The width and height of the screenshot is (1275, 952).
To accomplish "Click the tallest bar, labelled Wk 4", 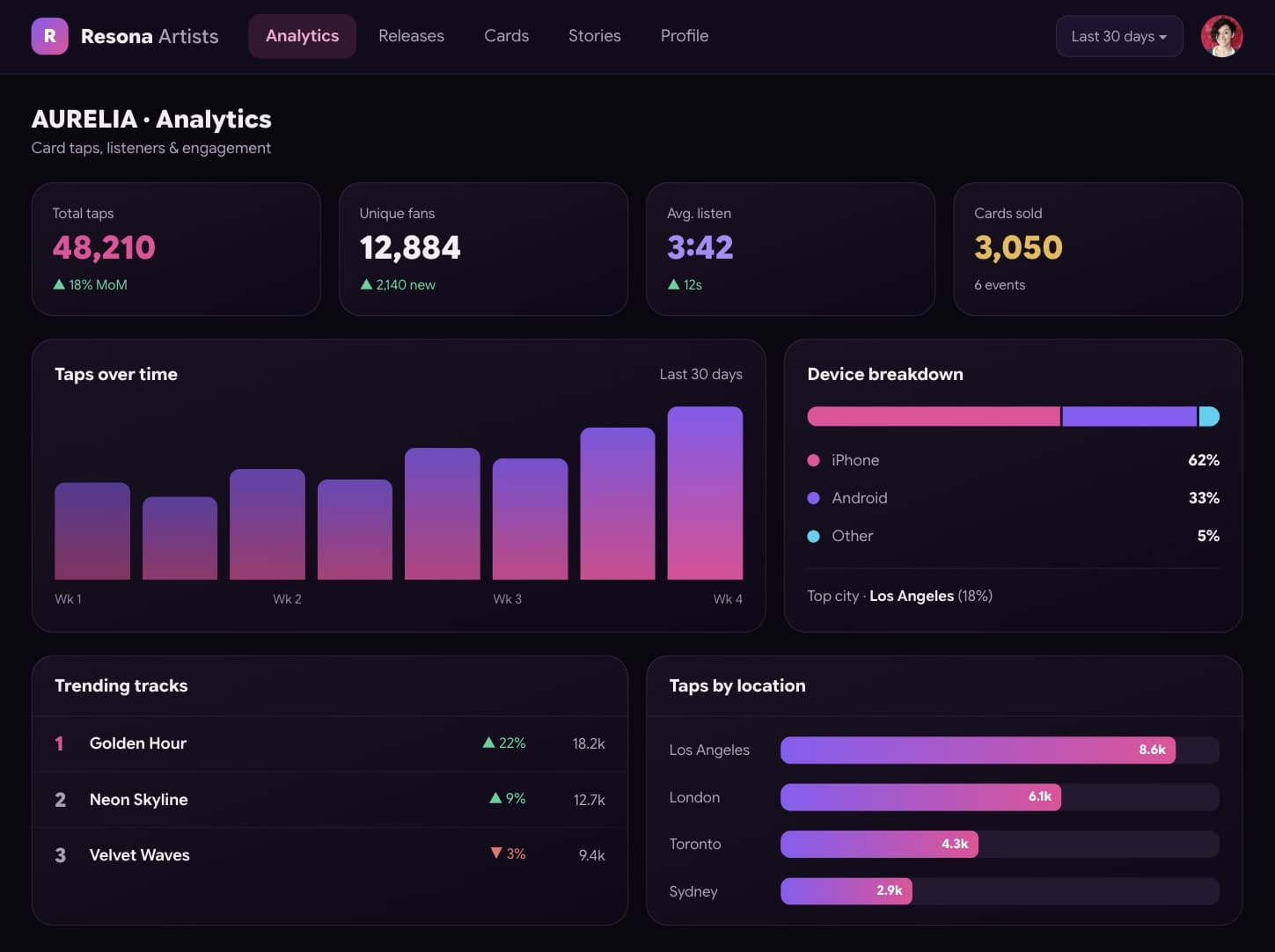I will point(705,493).
